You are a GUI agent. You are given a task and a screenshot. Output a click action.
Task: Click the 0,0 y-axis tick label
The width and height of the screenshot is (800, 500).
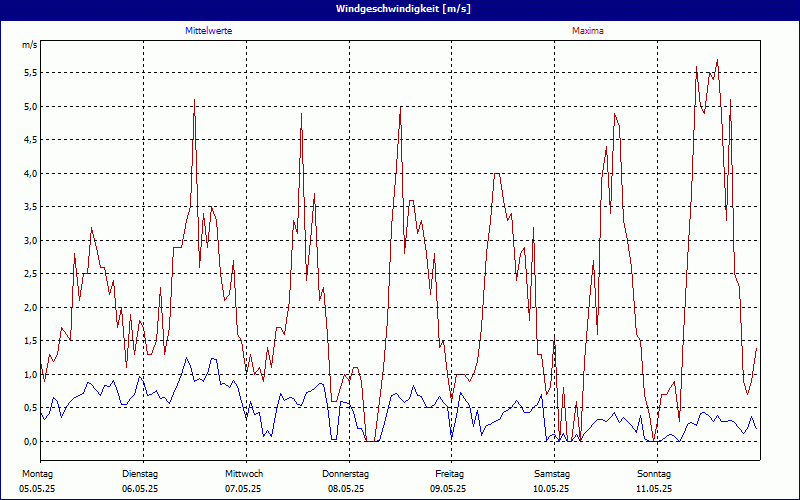click(30, 442)
